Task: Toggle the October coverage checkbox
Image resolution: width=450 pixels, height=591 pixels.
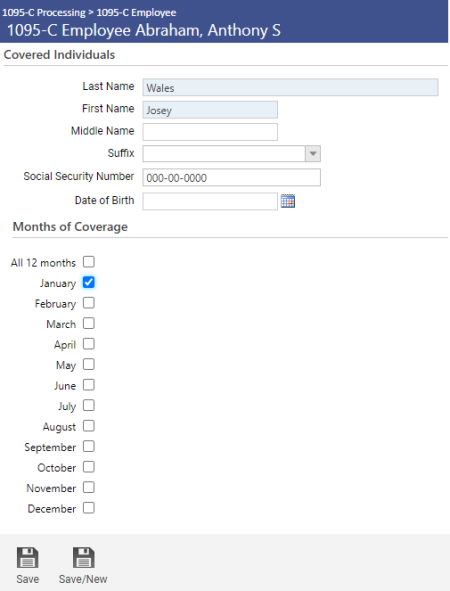Action: pos(89,467)
